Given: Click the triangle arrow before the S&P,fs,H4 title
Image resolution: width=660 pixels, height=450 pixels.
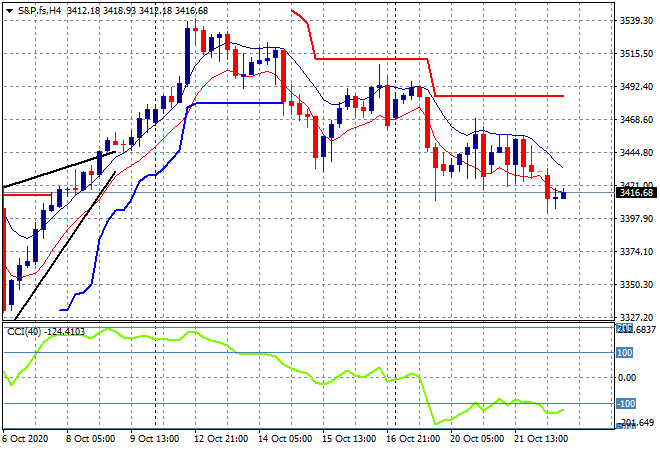Looking at the screenshot, I should (9, 11).
